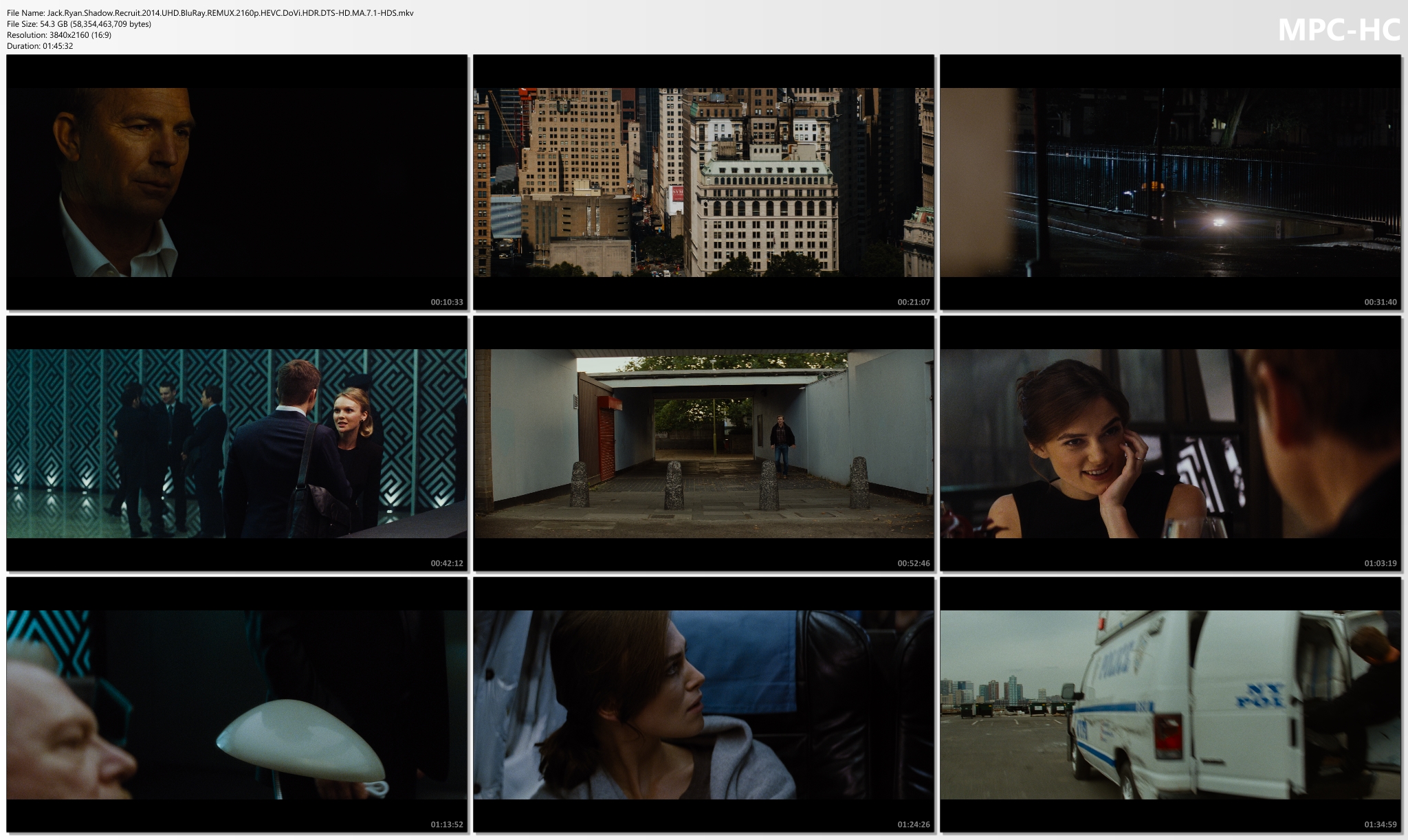The image size is (1408, 840).
Task: Select the thumbnail with the white lamp shade
Action: coord(237,705)
